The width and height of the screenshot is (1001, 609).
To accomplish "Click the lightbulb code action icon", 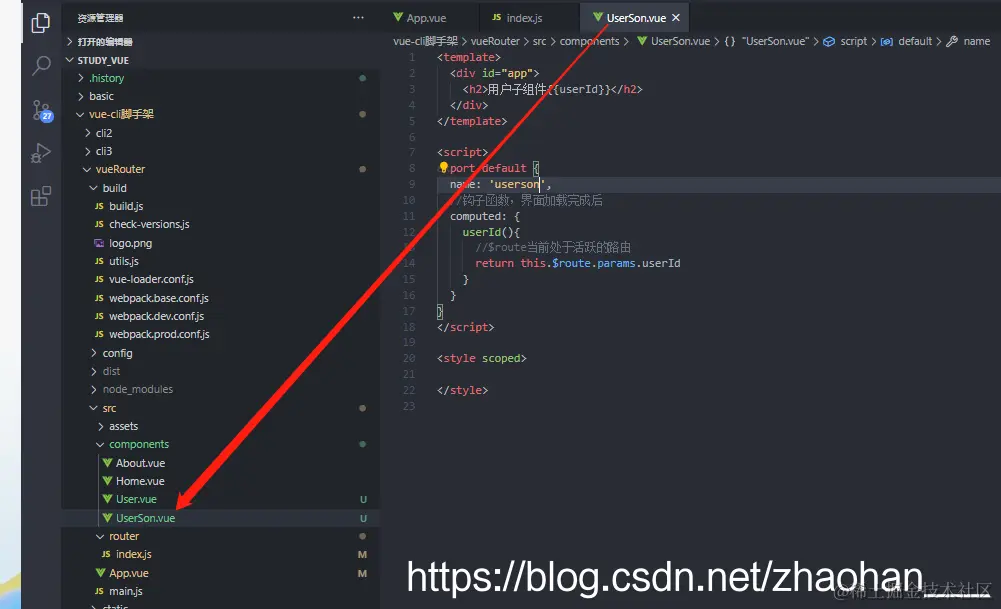I will (444, 167).
